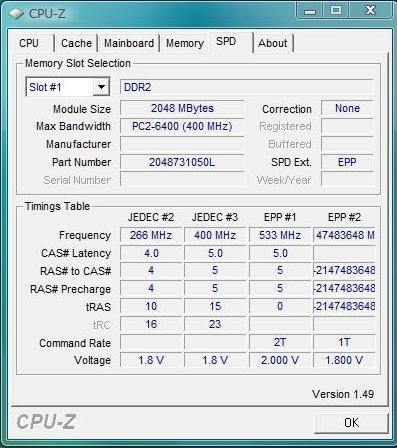Select the 400 MHz frequency cell
The height and width of the screenshot is (448, 397).
click(x=215, y=235)
